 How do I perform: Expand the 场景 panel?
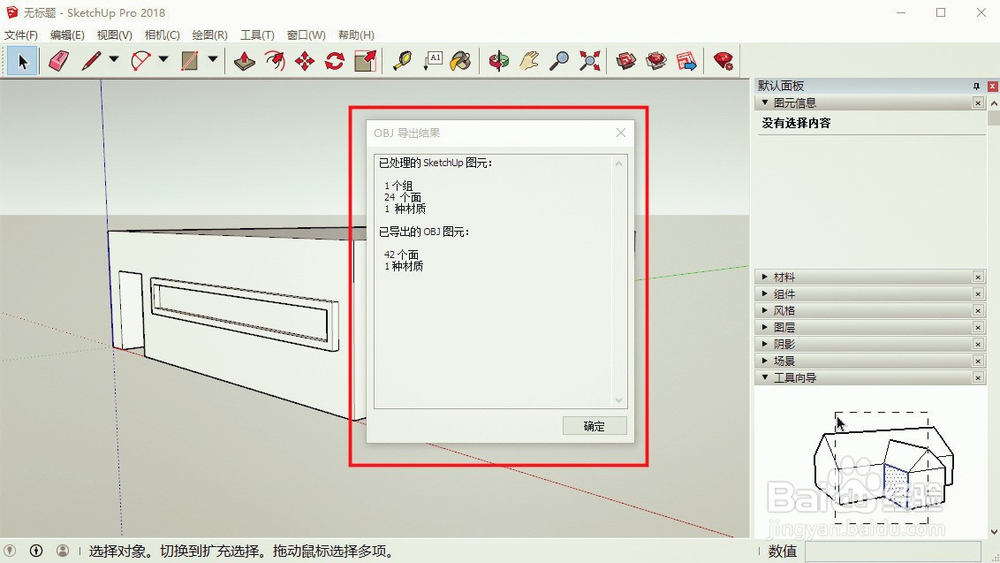(765, 360)
